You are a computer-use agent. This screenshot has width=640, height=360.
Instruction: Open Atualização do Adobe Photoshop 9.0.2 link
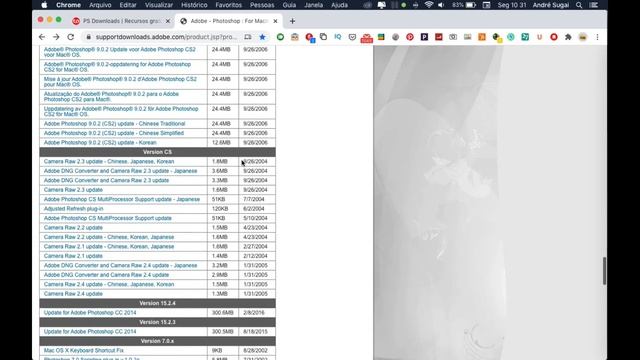(111, 96)
